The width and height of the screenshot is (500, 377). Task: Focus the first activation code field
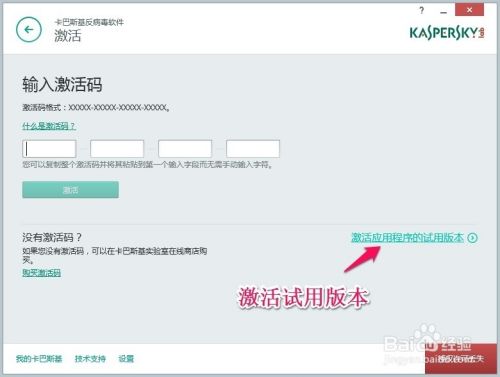click(49, 149)
